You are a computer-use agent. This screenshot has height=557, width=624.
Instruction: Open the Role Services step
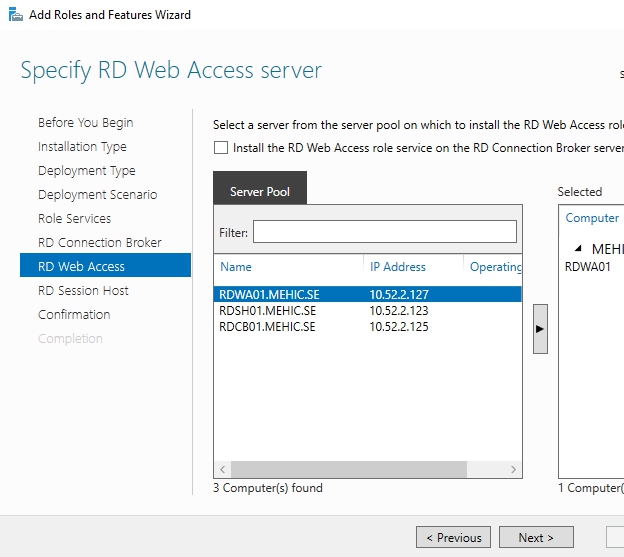(x=74, y=219)
